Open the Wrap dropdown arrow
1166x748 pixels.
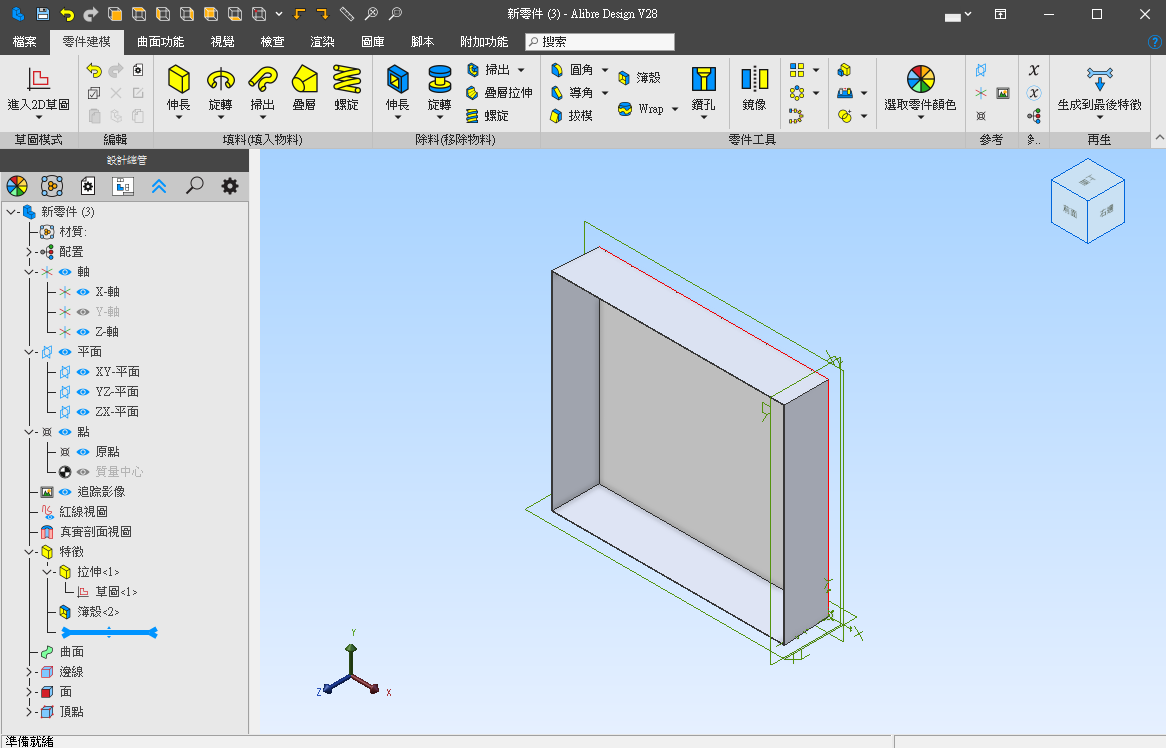click(x=675, y=109)
